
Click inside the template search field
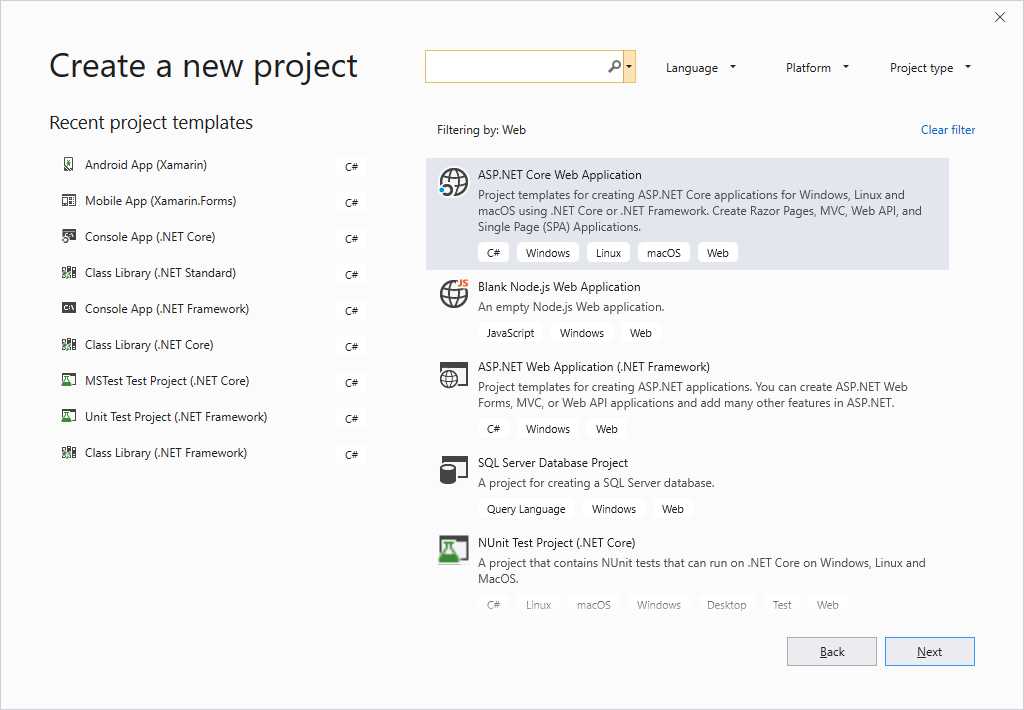(510, 65)
